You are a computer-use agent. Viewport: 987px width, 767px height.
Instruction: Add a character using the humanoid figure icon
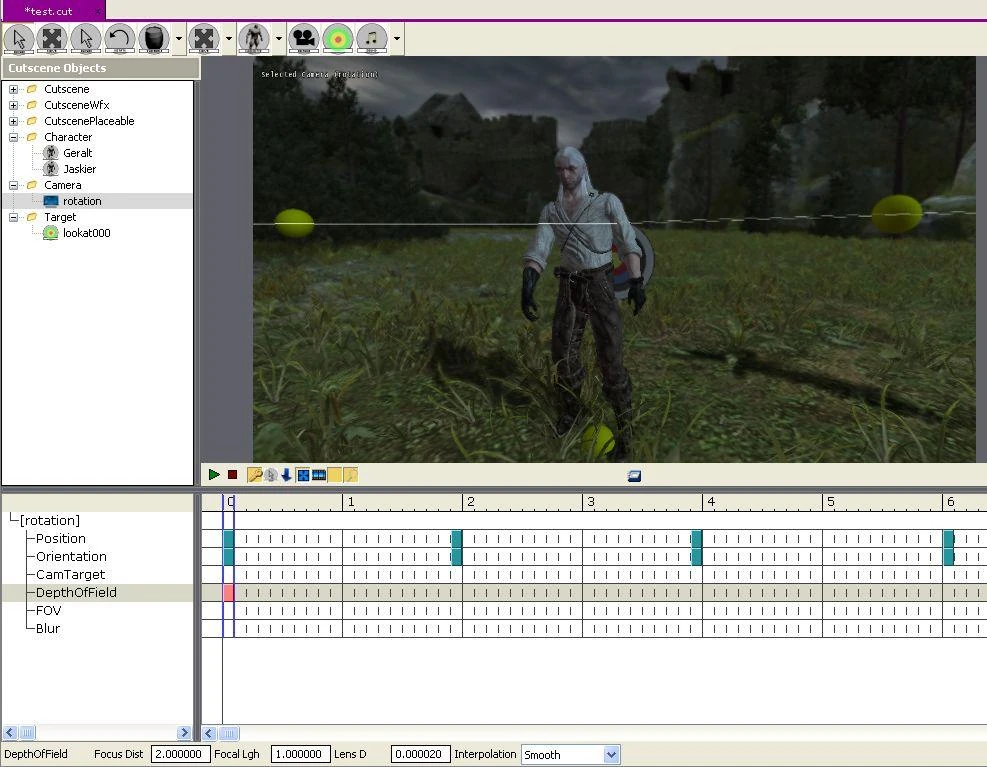pos(254,38)
